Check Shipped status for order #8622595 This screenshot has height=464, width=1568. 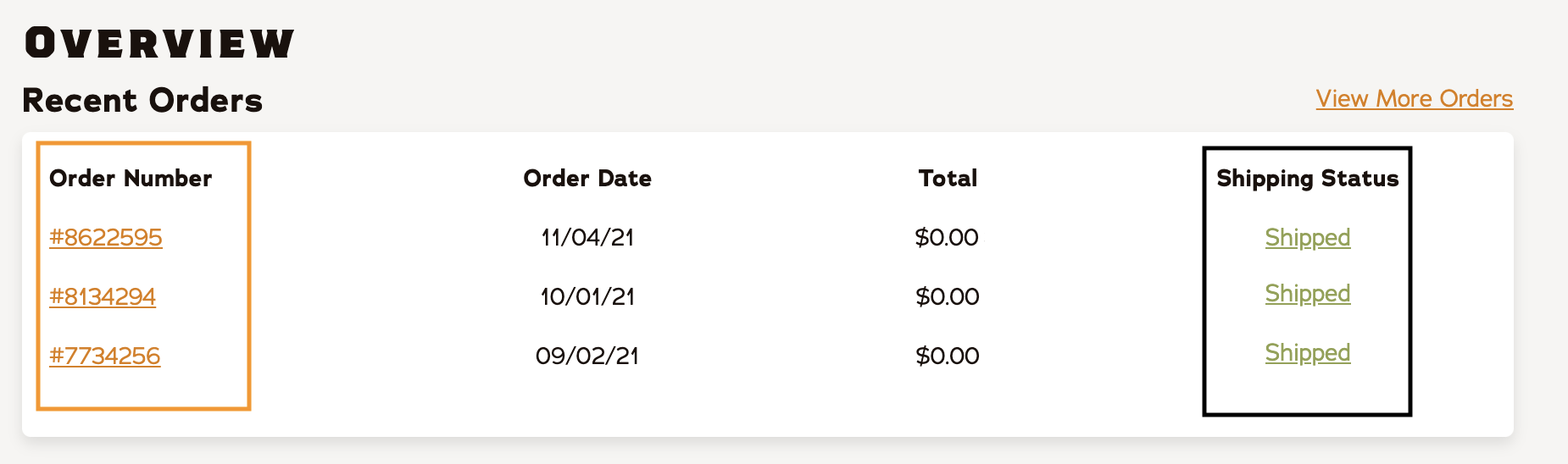coord(1307,238)
